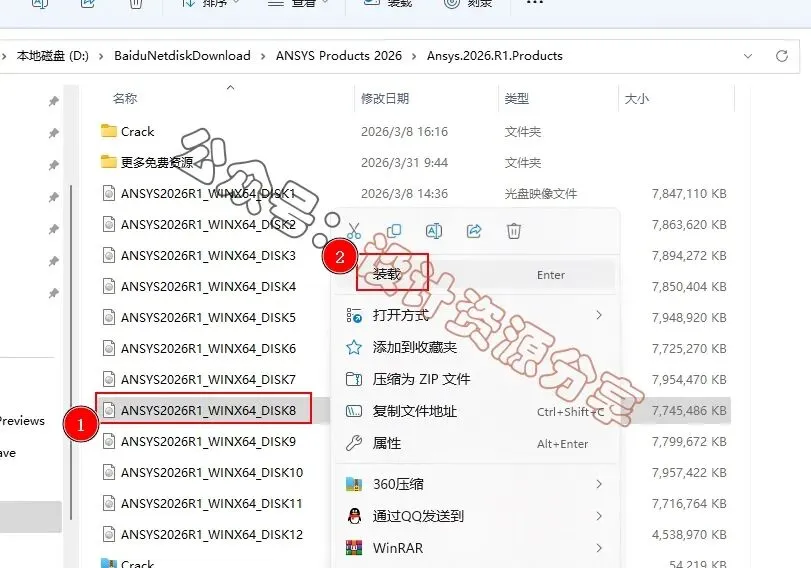Screen dimensions: 811x568
Task: Open the address bar history dropdown arrow
Action: click(748, 56)
